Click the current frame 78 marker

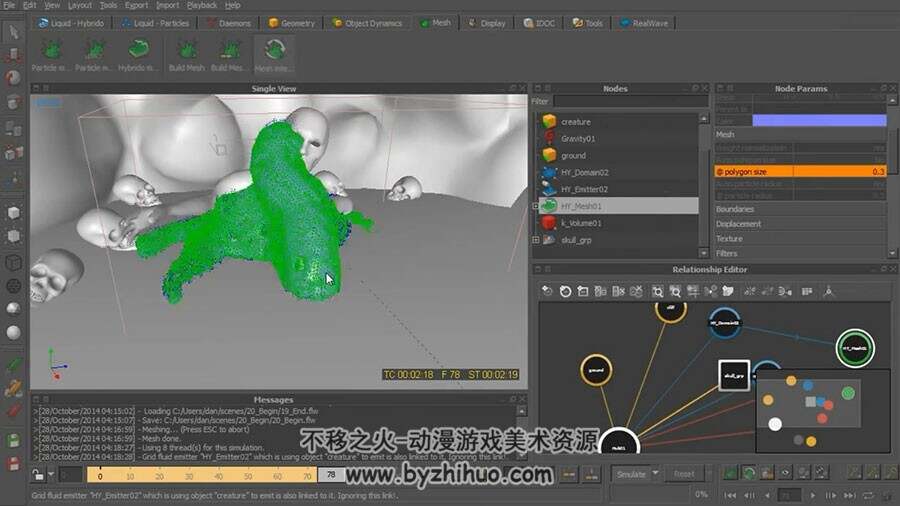[x=331, y=474]
